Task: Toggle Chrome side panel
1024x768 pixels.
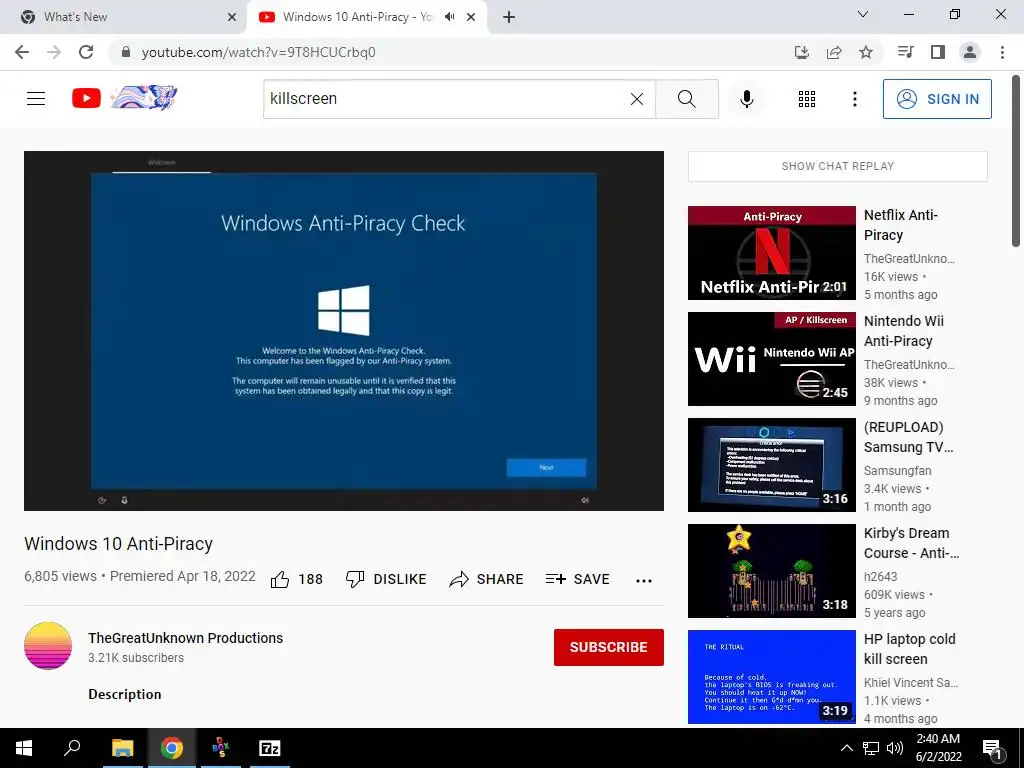Action: point(938,52)
